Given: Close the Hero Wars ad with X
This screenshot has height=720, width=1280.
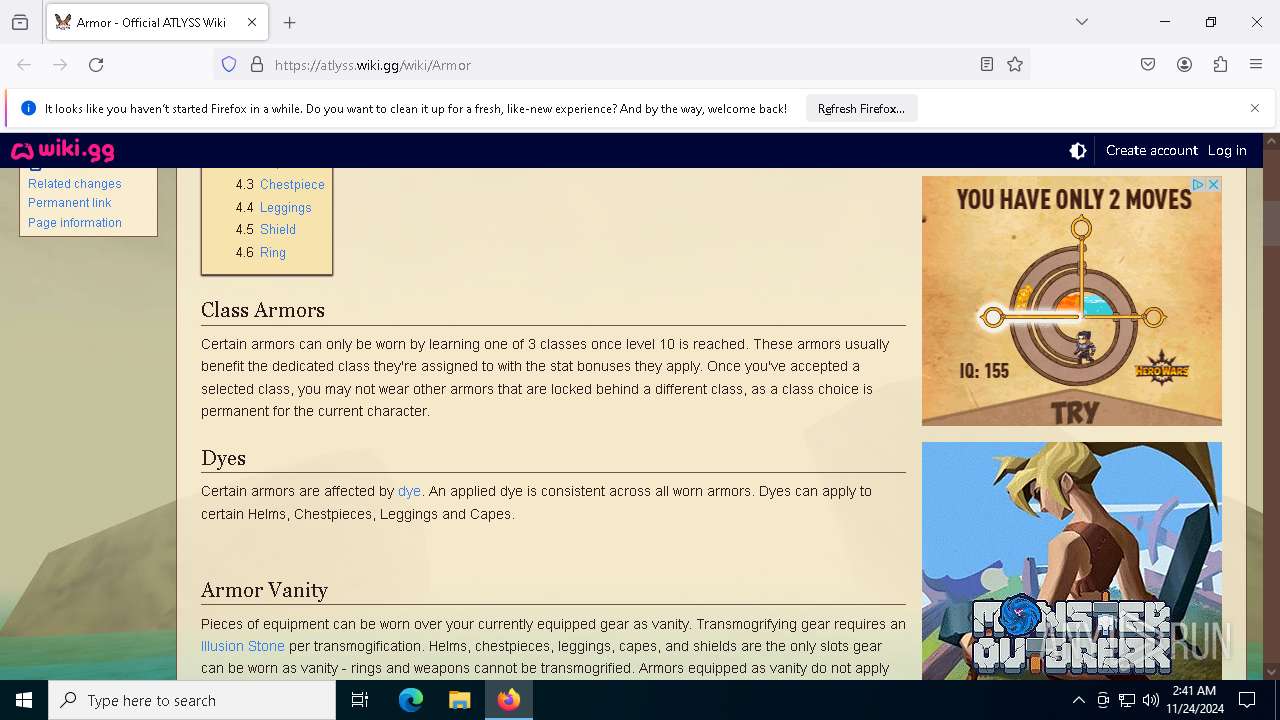Looking at the screenshot, I should tap(1214, 185).
